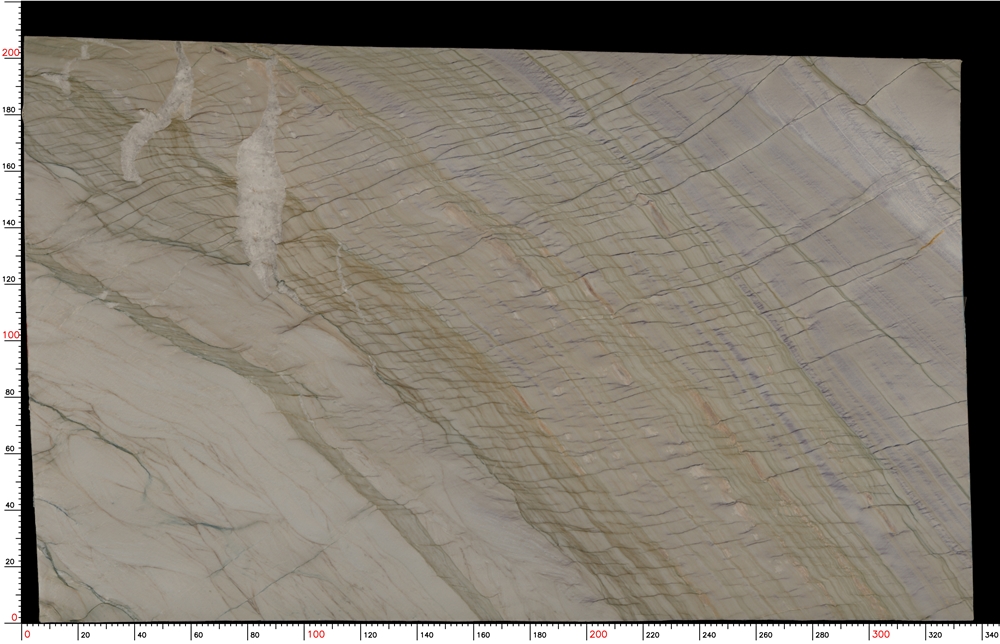The width and height of the screenshot is (1000, 644).
Task: Click the red 200 mark on horizontal ruler
Action: coord(598,634)
